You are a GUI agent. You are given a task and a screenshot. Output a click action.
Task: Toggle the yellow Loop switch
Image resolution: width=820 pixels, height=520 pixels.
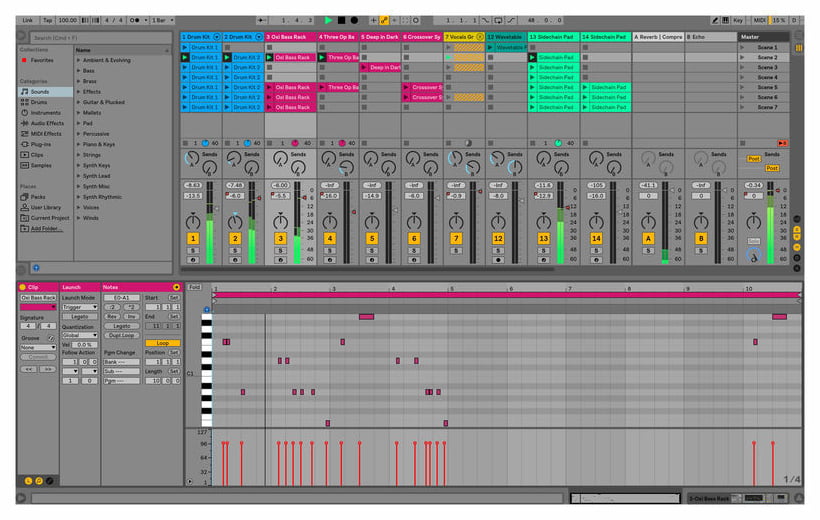click(x=163, y=343)
